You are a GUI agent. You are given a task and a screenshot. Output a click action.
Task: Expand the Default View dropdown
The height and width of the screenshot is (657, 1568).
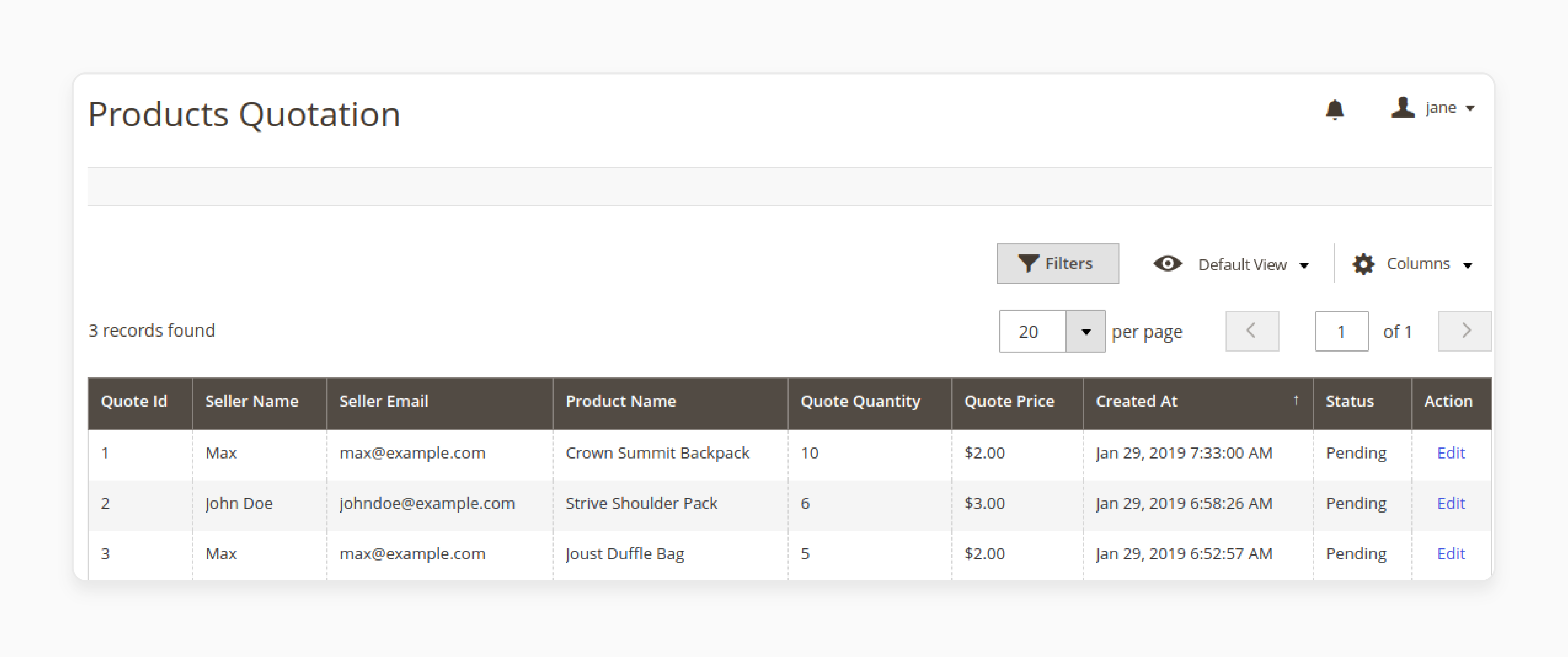pos(1304,265)
